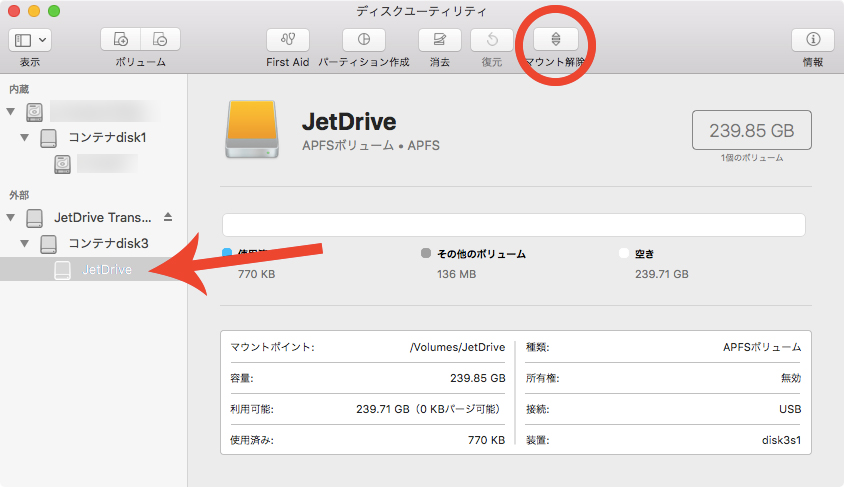The height and width of the screenshot is (487, 844).
Task: Click the storage usage bar
Action: [514, 225]
